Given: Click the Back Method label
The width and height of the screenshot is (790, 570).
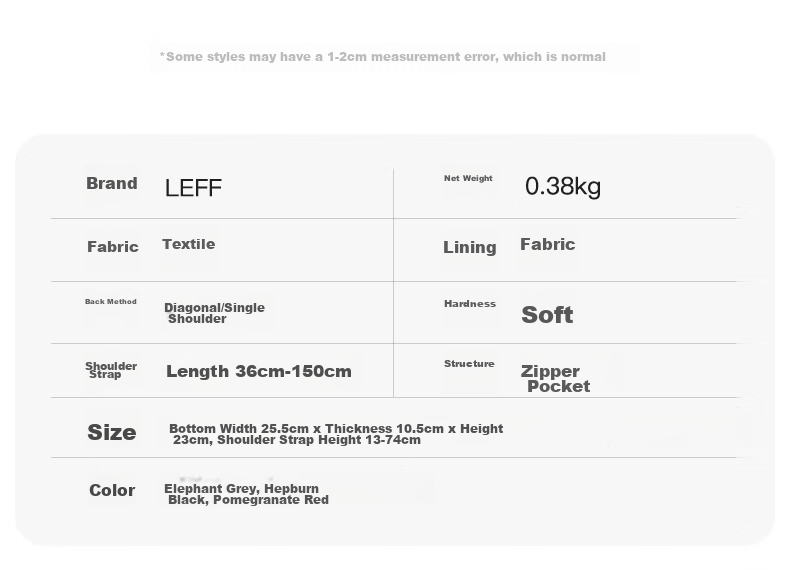Looking at the screenshot, I should click(111, 301).
